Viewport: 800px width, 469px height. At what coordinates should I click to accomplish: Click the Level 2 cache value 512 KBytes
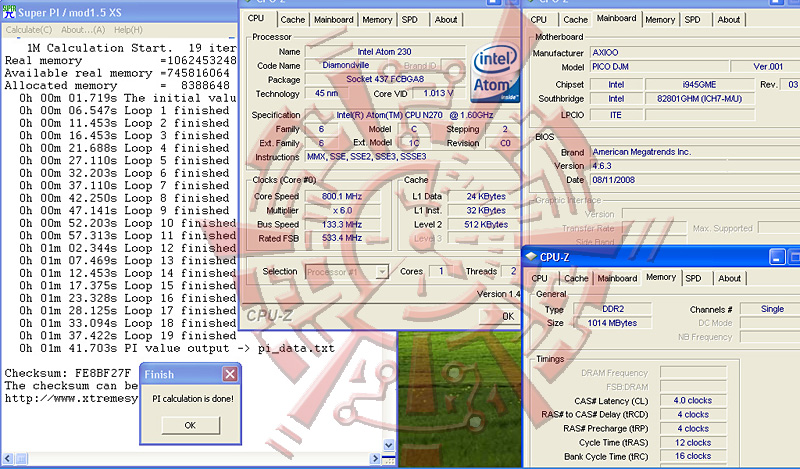click(x=486, y=225)
